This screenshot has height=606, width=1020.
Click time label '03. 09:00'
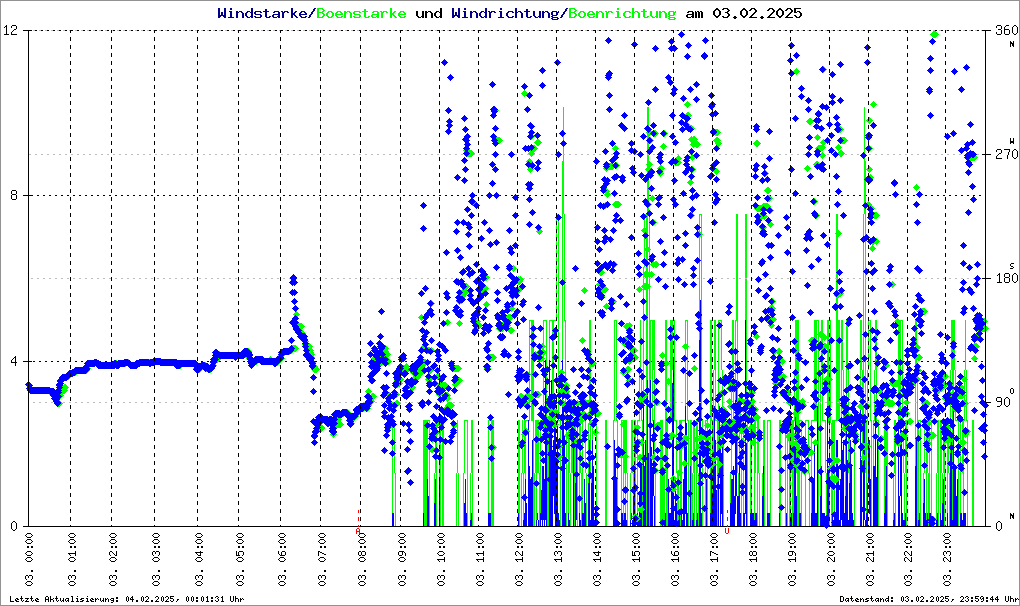(402, 560)
